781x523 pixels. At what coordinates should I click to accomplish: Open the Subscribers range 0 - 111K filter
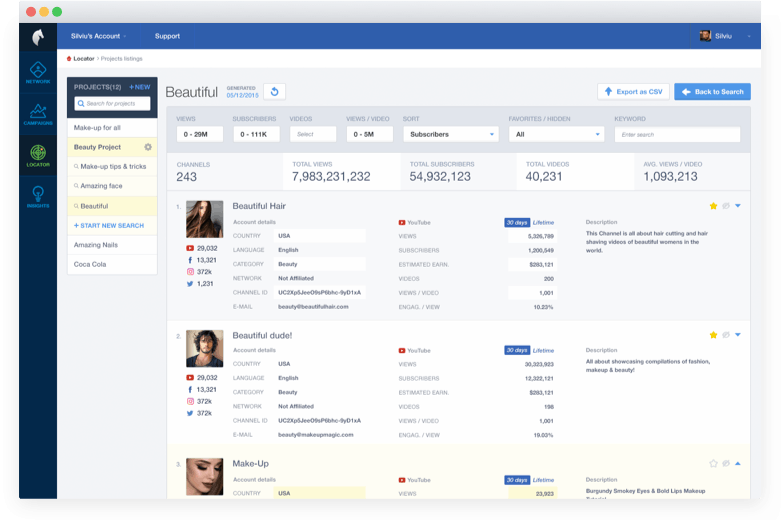257,134
